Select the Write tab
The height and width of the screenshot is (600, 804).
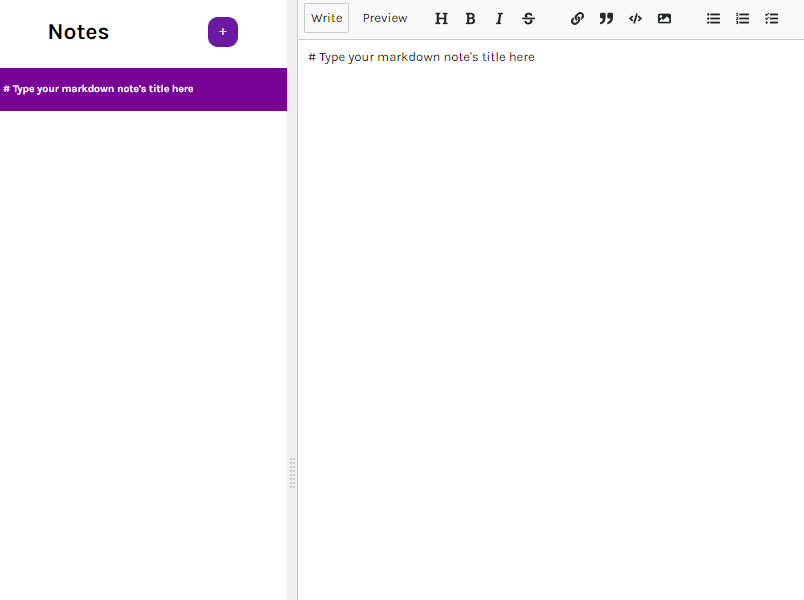(x=326, y=18)
